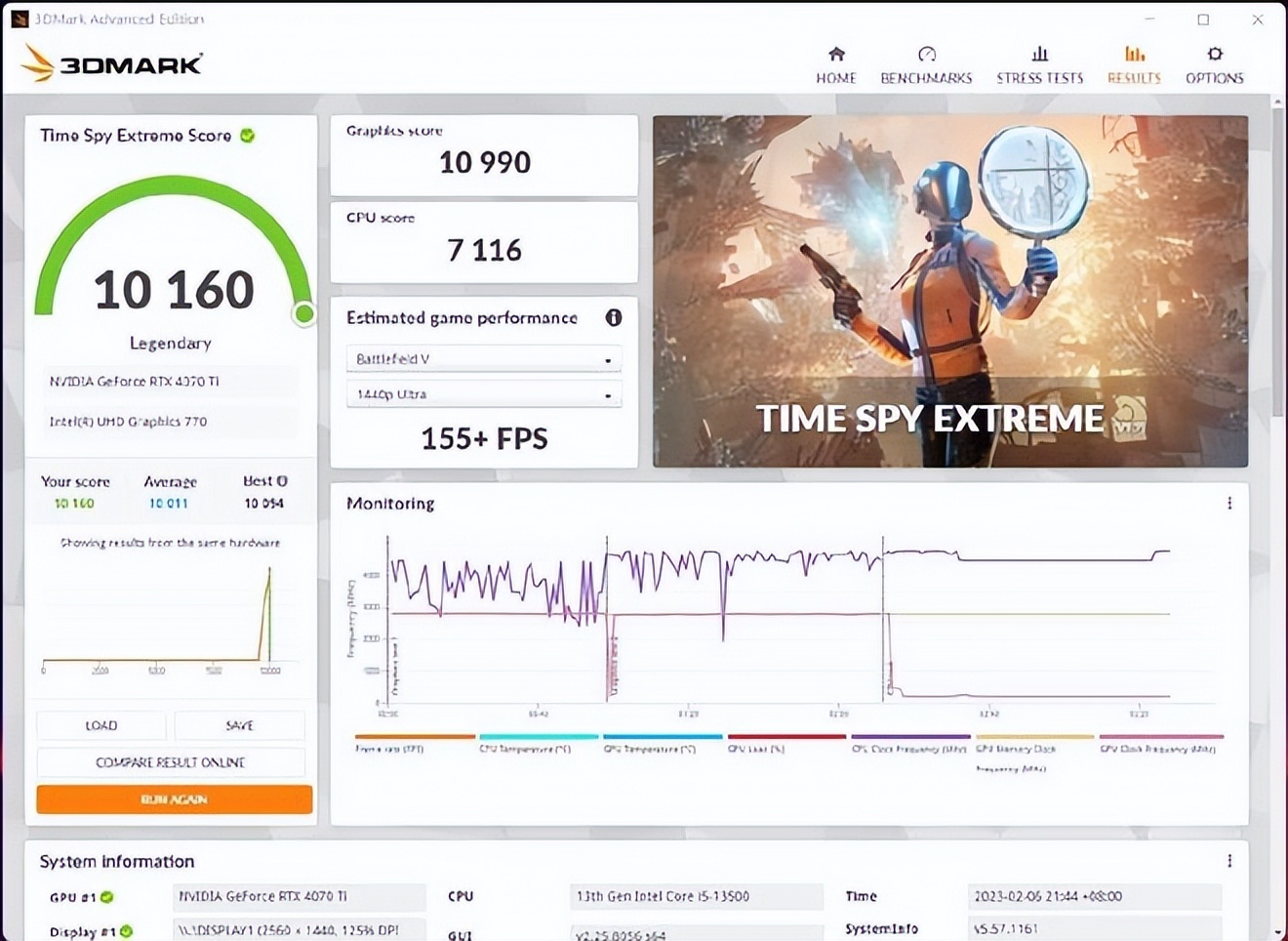Open the Results tab
Screen dimensions: 1288x941
(x=1134, y=65)
